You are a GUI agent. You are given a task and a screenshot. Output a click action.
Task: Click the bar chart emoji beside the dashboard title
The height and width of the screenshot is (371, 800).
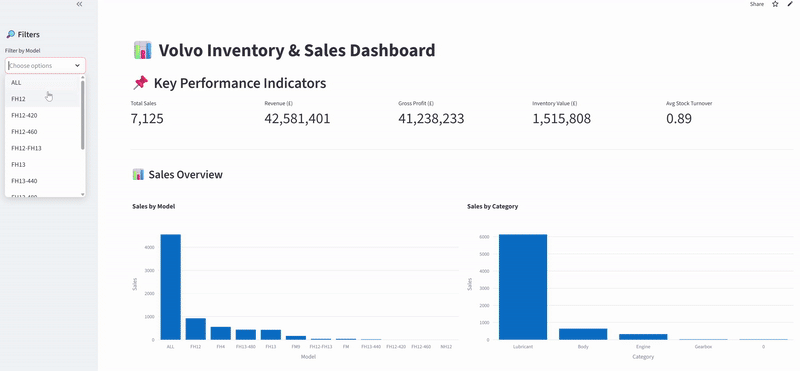(x=143, y=51)
